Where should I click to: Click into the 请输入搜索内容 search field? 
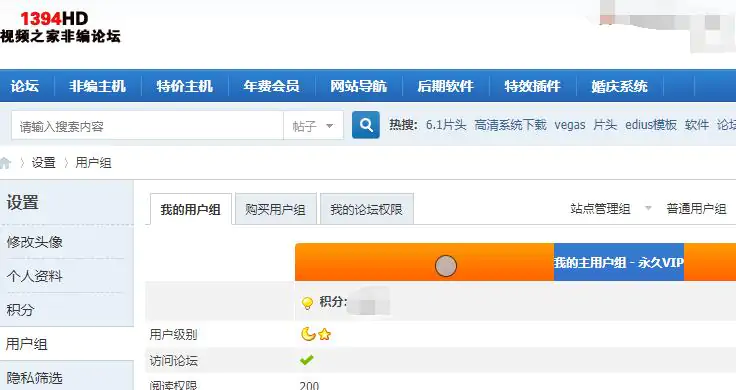tap(147, 126)
